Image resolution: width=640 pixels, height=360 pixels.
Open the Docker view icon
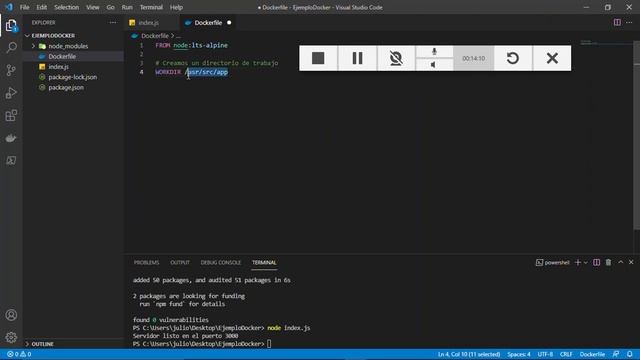point(11,138)
